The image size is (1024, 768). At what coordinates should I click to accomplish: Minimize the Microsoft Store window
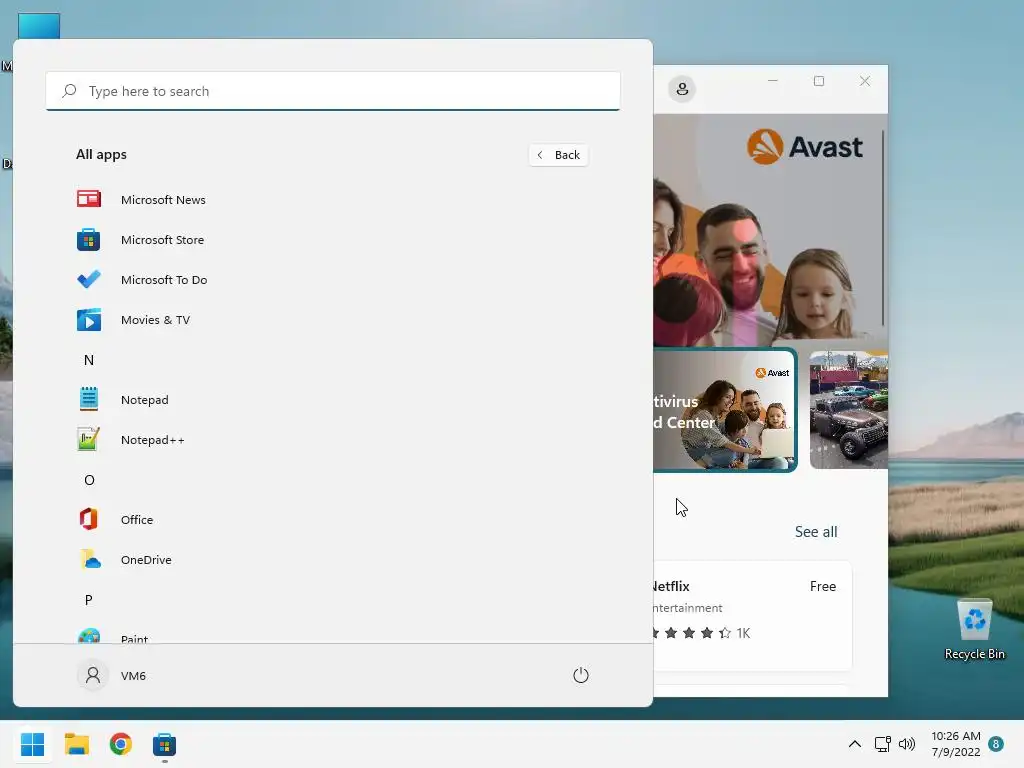click(773, 81)
